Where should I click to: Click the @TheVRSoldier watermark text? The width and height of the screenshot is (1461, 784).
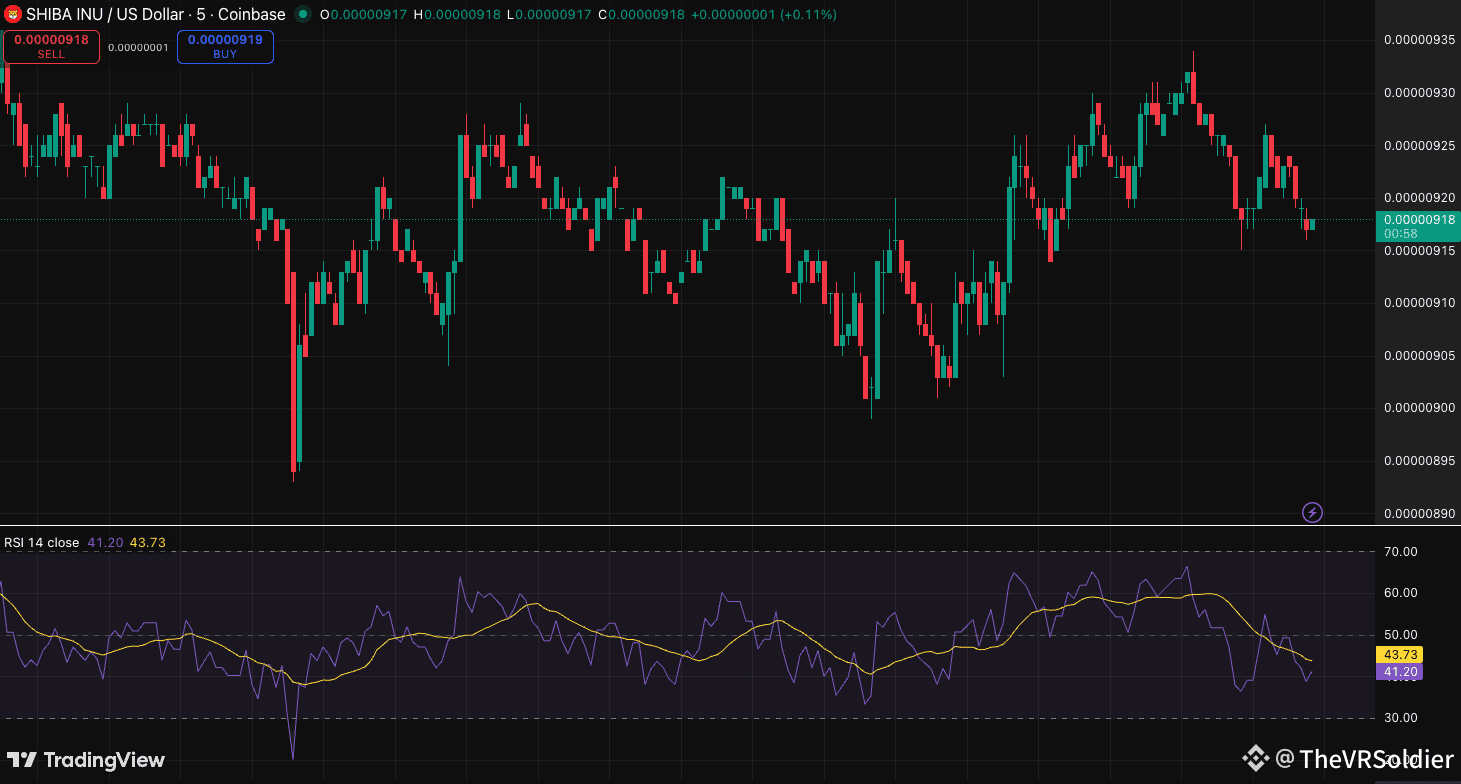click(1363, 759)
